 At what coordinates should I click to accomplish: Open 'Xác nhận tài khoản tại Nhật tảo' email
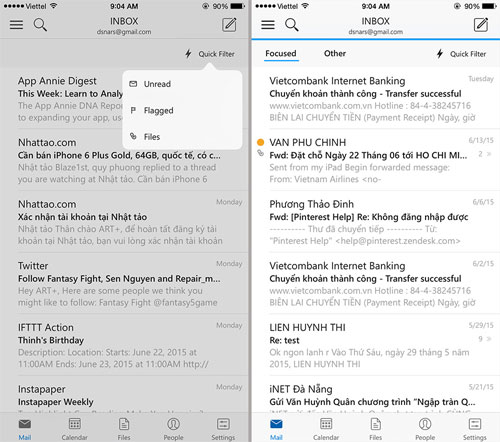click(124, 222)
